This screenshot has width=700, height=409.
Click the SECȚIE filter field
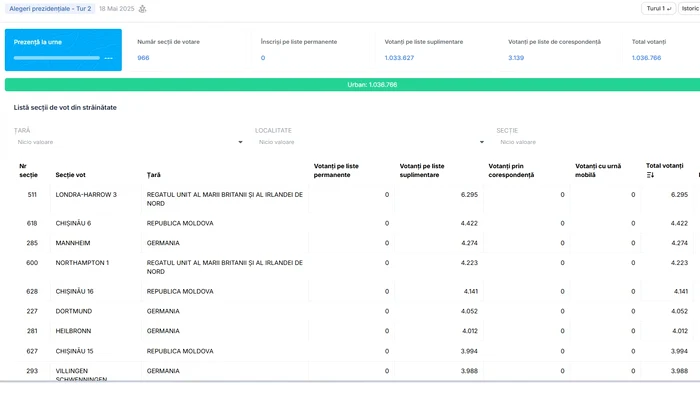pyautogui.click(x=598, y=142)
